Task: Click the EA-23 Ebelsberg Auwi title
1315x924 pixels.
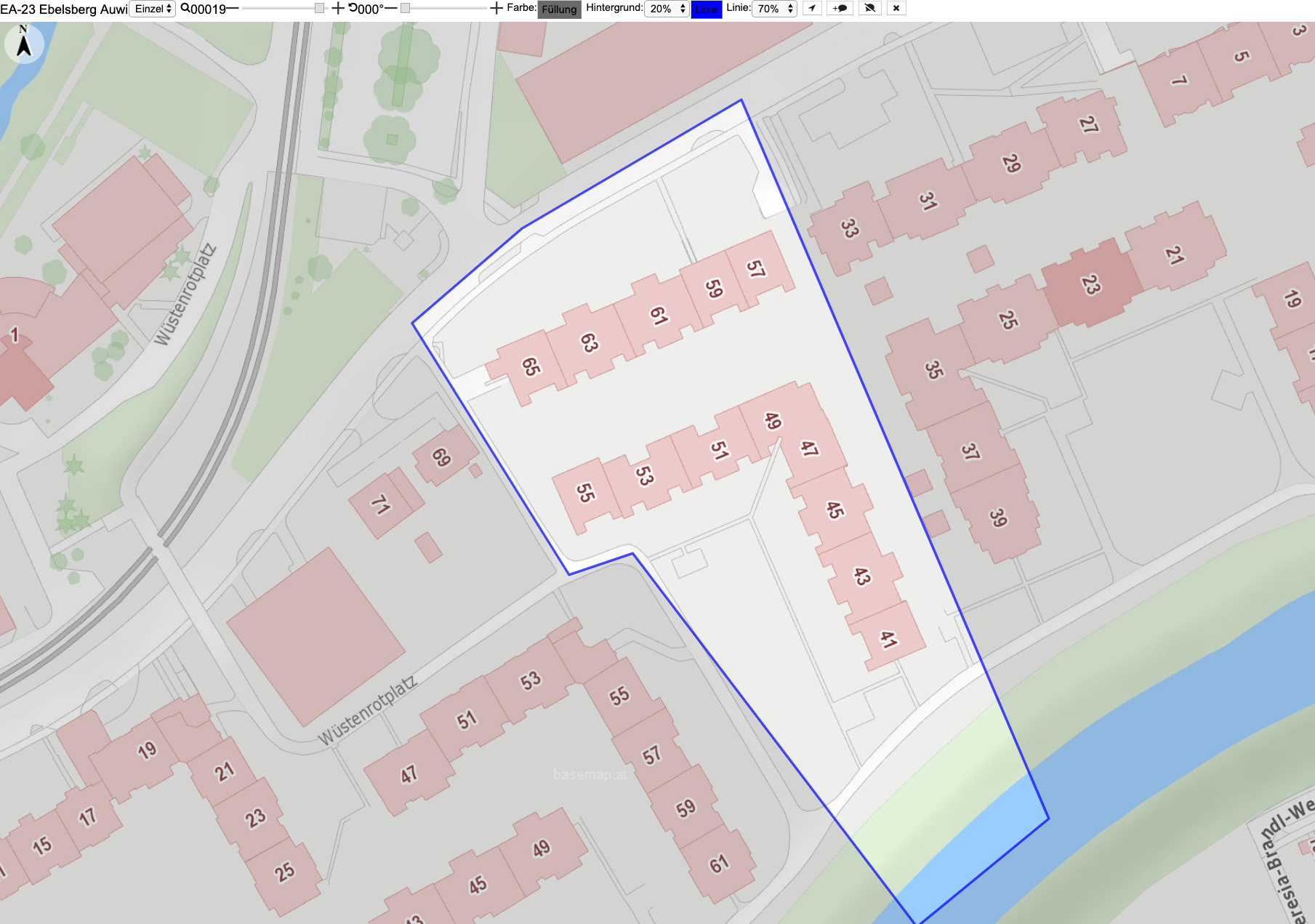Action: click(x=64, y=9)
